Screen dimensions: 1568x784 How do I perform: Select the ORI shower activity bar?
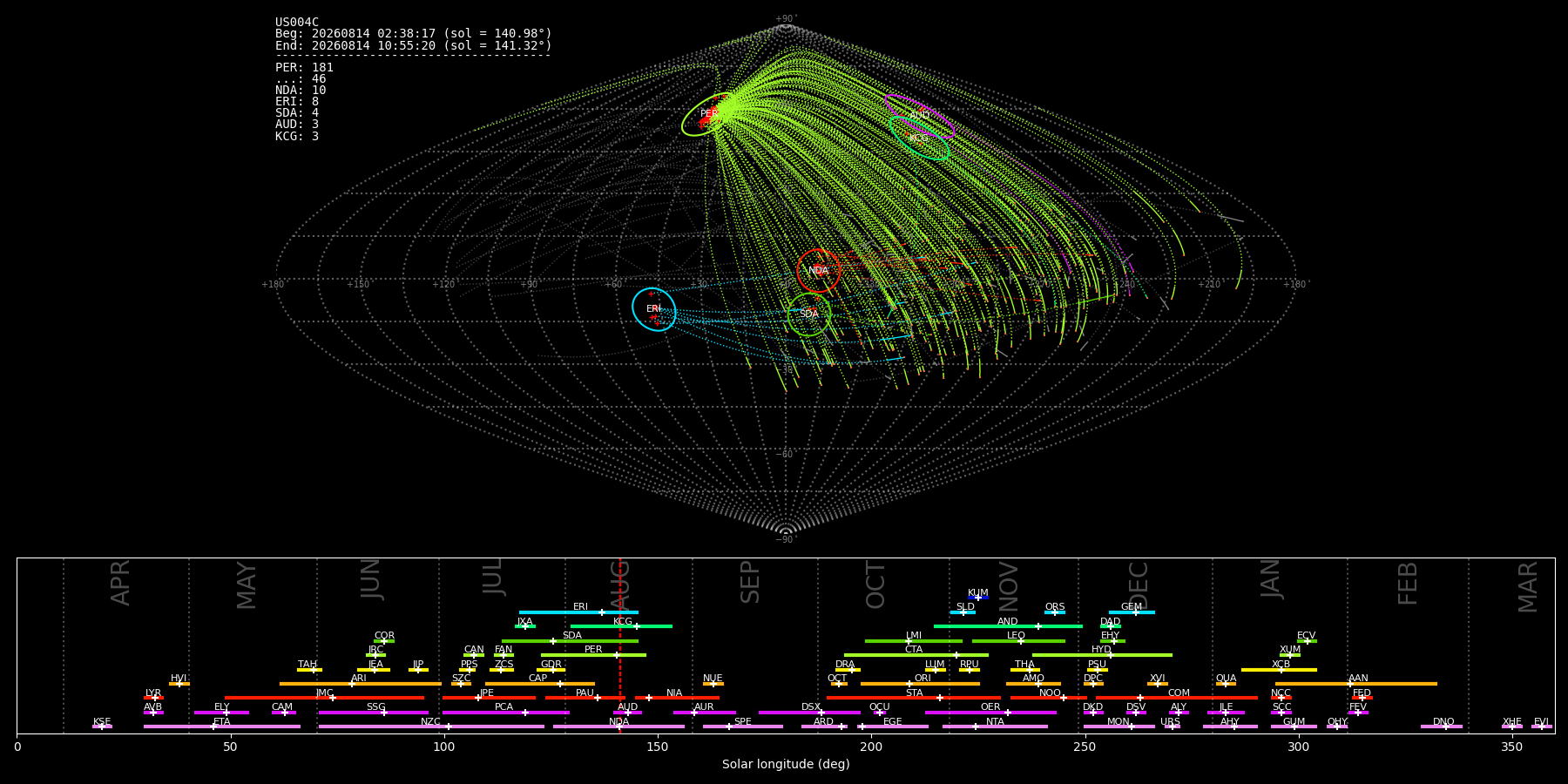(x=920, y=684)
